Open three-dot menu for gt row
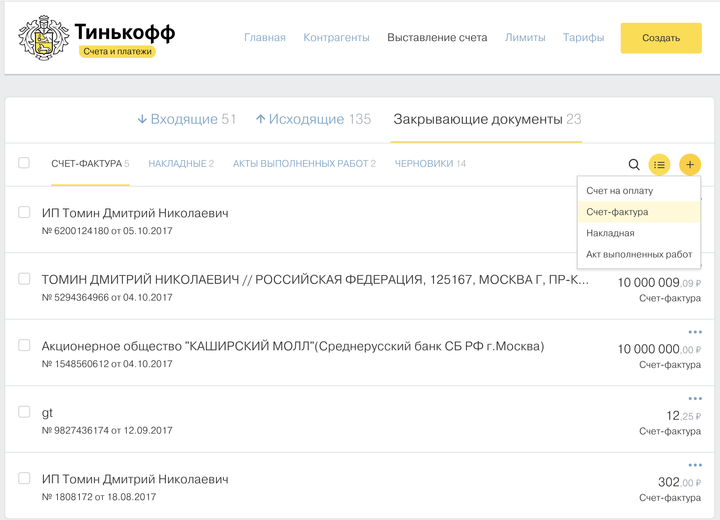Screen dimensions: 720x520 pos(695,398)
